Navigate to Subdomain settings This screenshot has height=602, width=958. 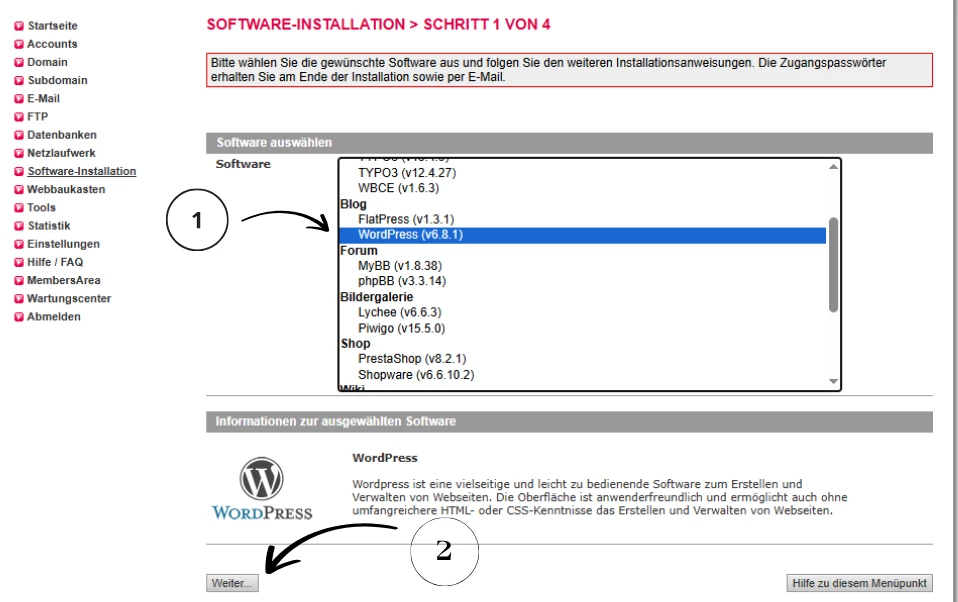[x=57, y=80]
